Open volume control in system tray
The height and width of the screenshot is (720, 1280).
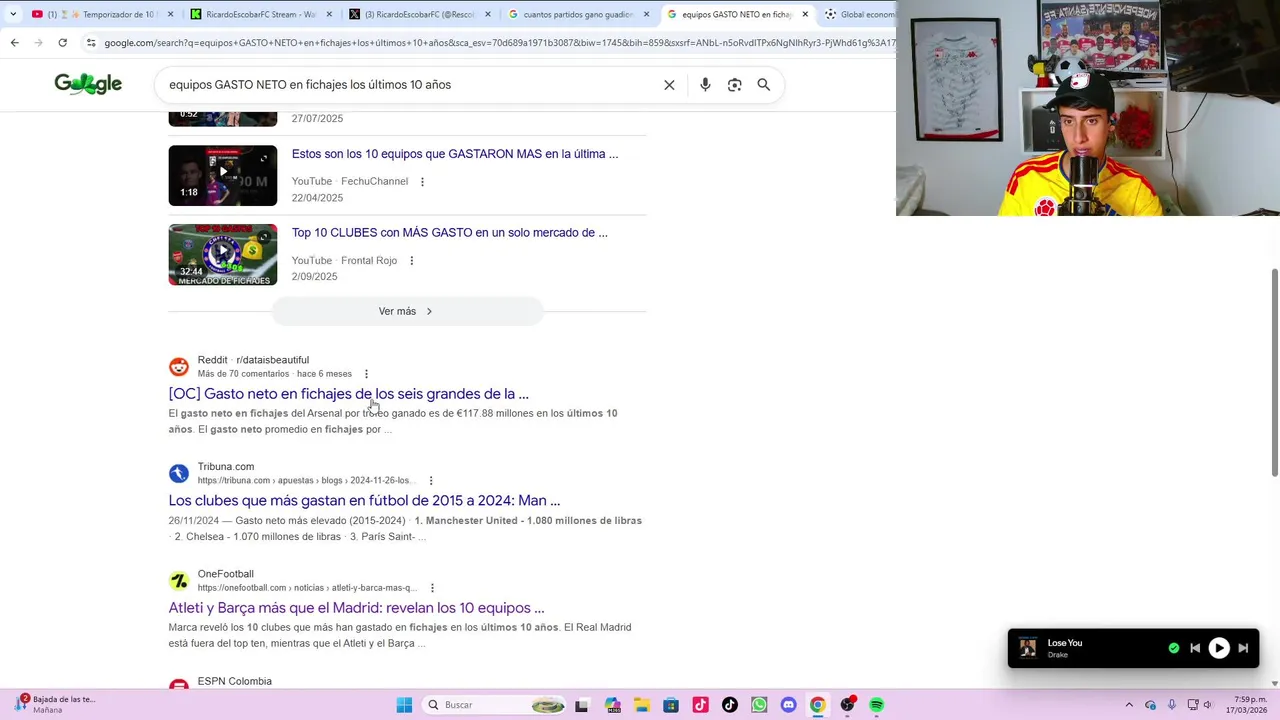point(1207,705)
